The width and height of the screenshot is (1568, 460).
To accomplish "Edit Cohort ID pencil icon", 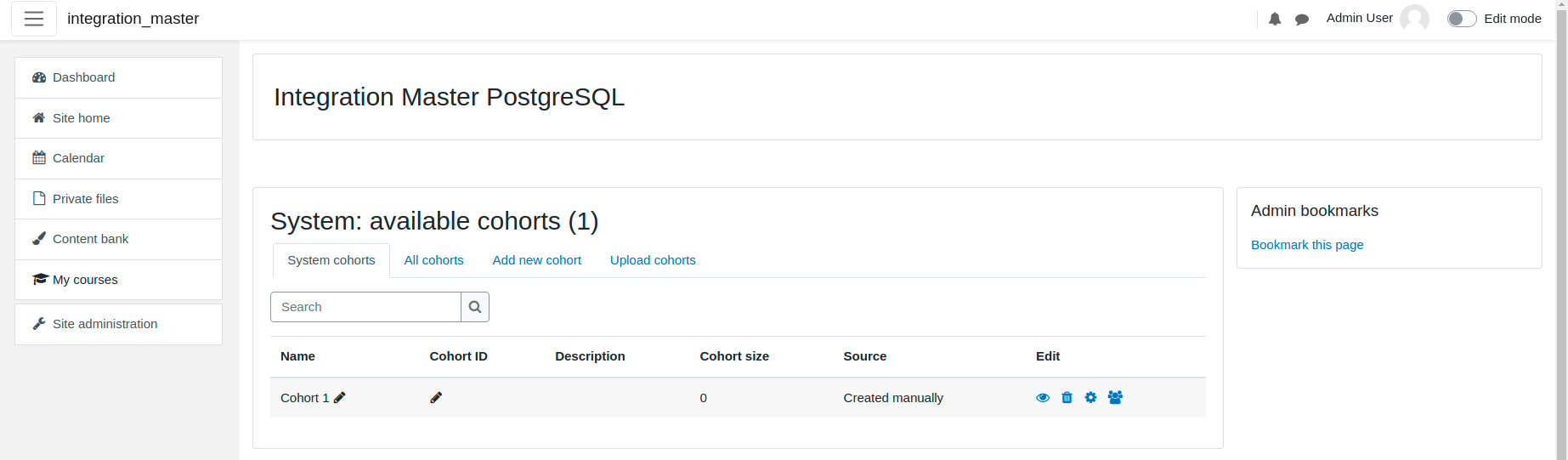I will tap(436, 397).
